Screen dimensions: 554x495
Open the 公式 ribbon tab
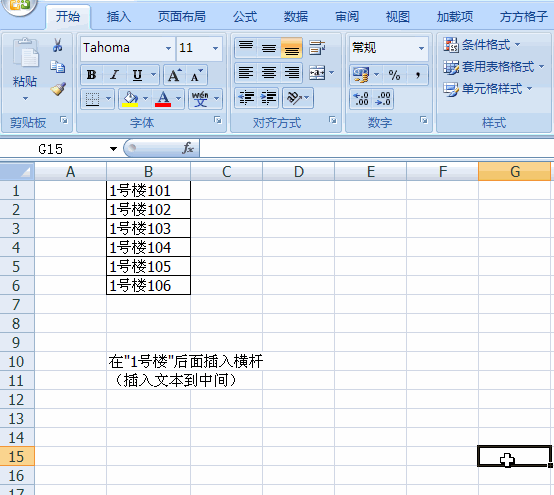click(245, 17)
